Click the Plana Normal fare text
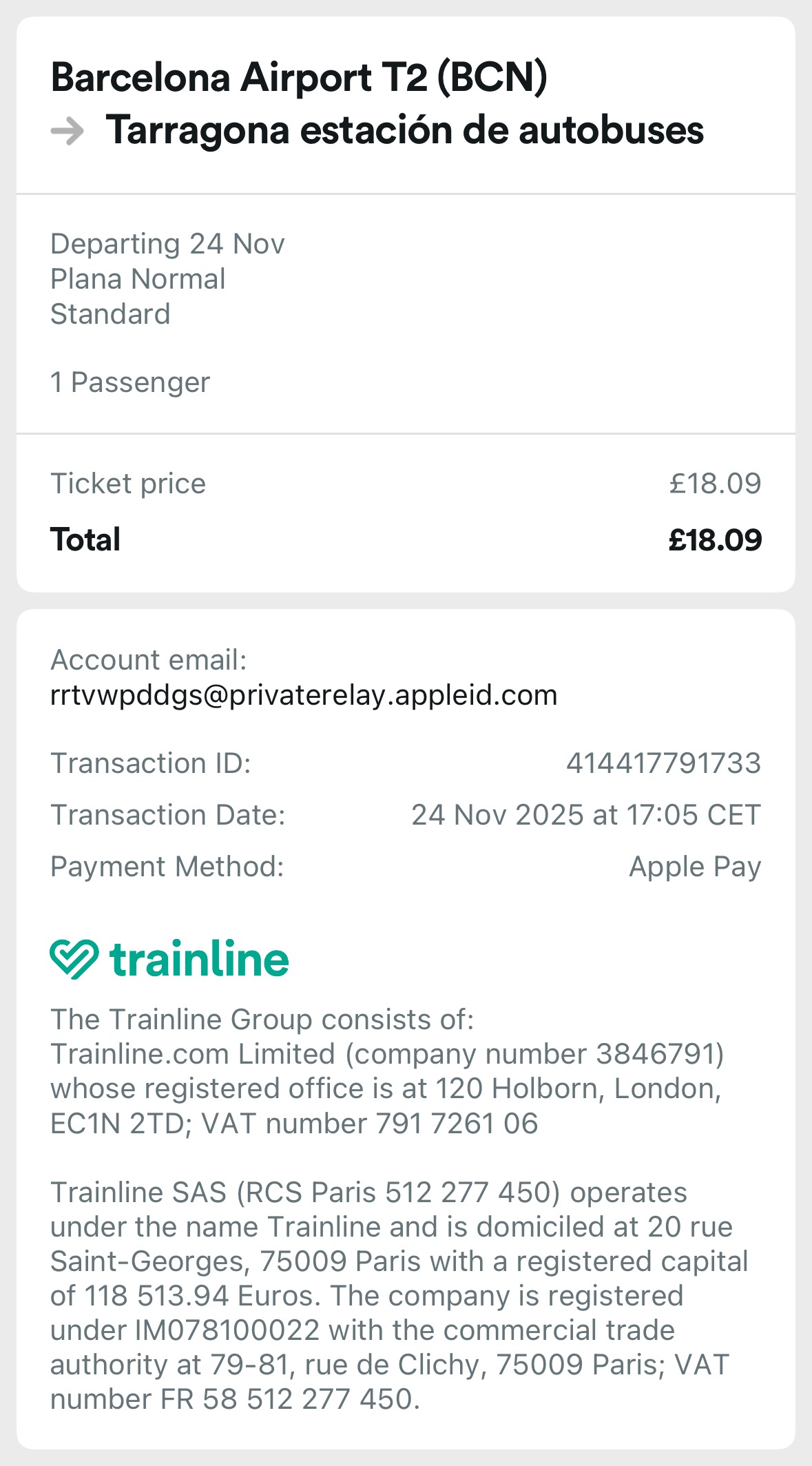This screenshot has width=812, height=1466. tap(138, 279)
